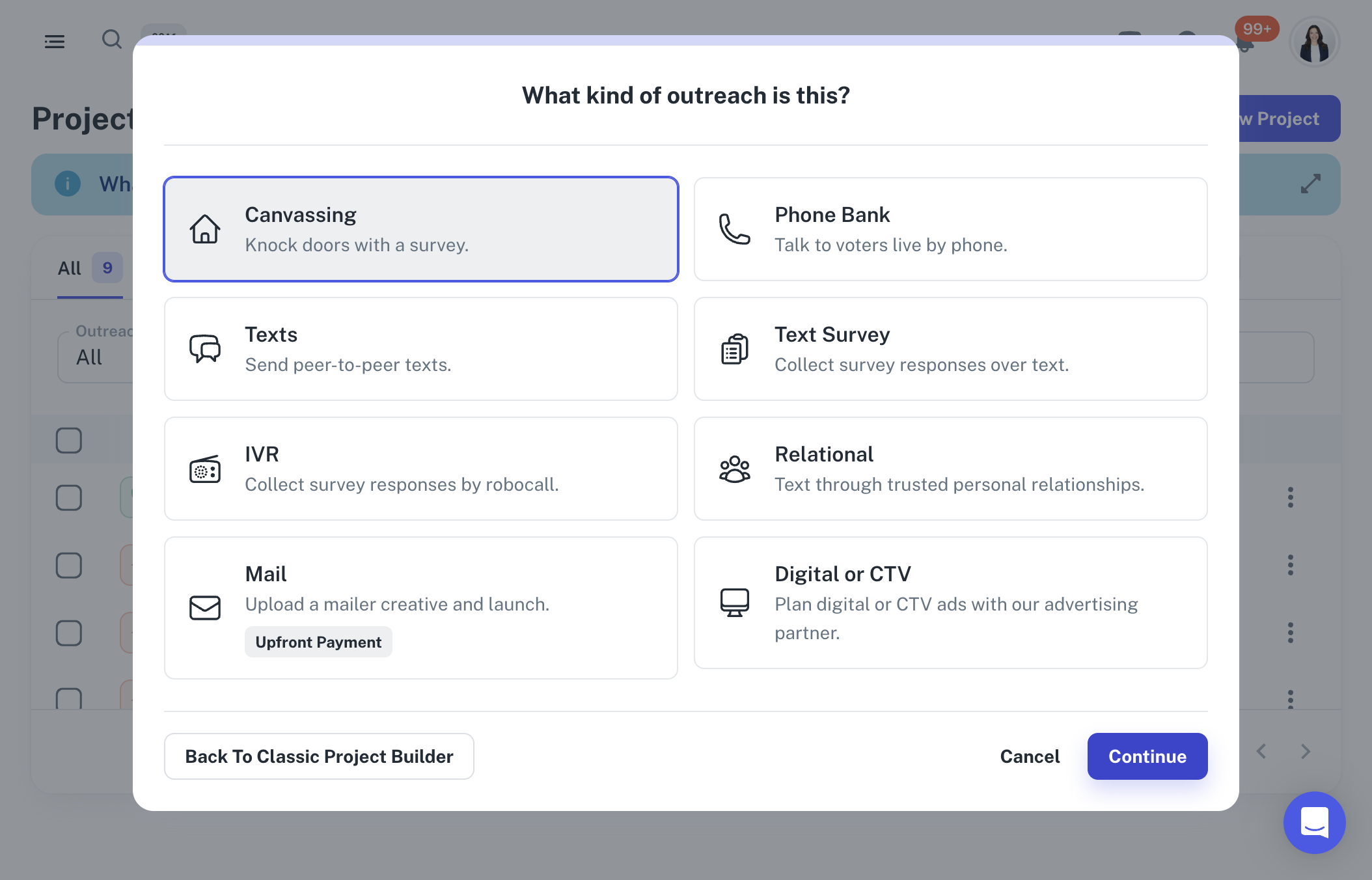
Task: Select the IVR outreach option
Action: pos(421,469)
